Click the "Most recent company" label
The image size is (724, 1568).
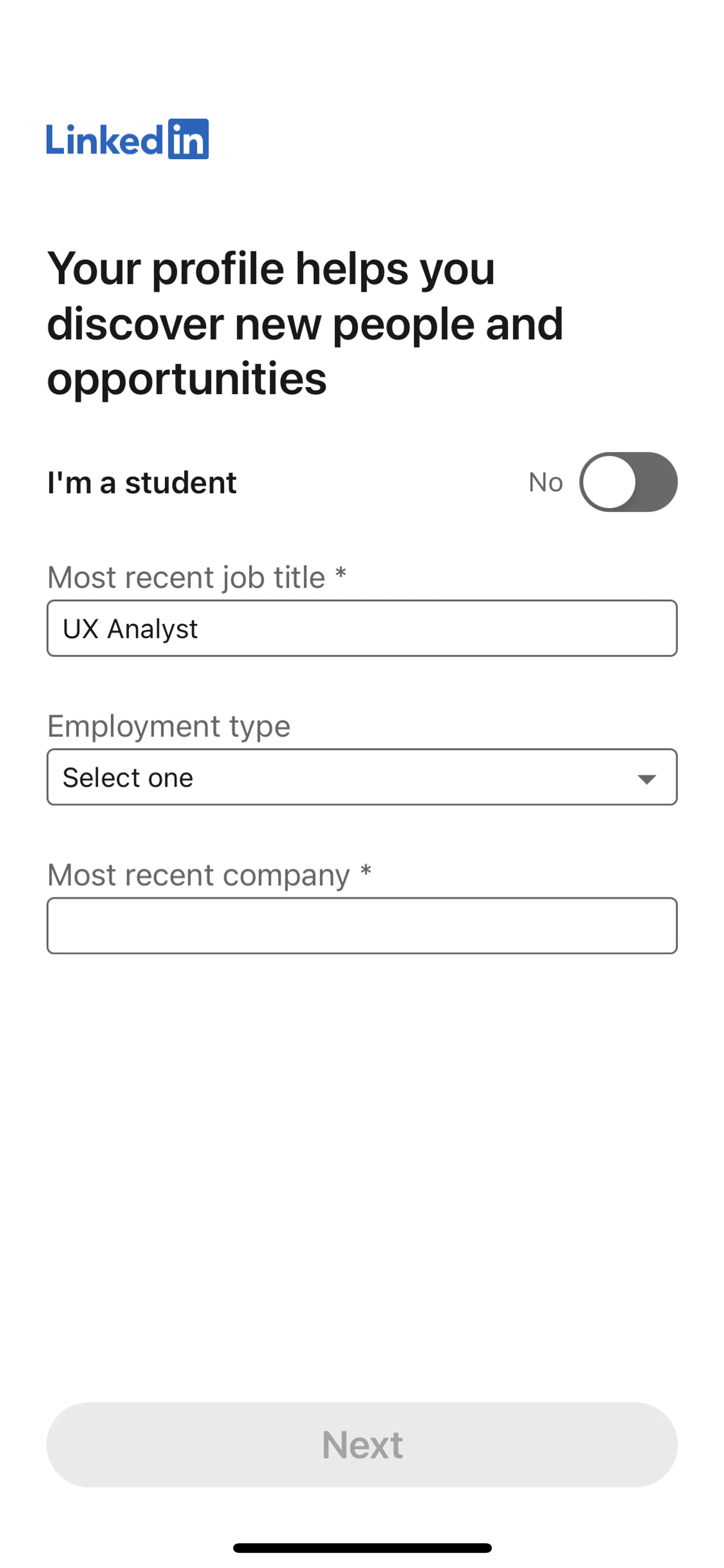[198, 875]
